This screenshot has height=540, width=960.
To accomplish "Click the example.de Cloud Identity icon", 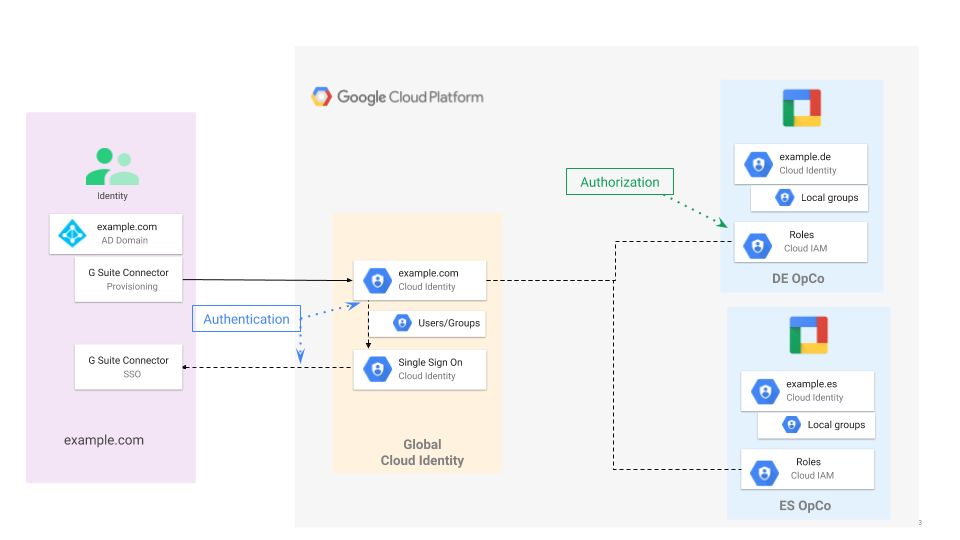I will (759, 164).
